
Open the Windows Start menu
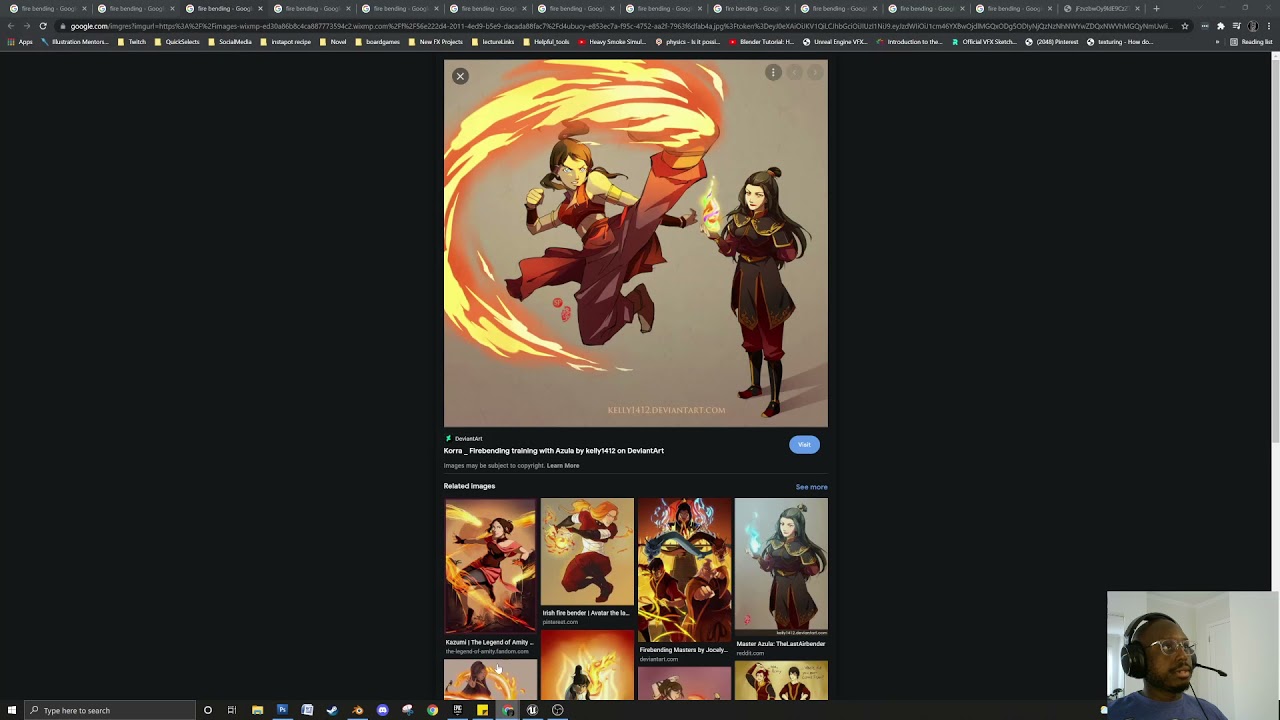pos(10,710)
